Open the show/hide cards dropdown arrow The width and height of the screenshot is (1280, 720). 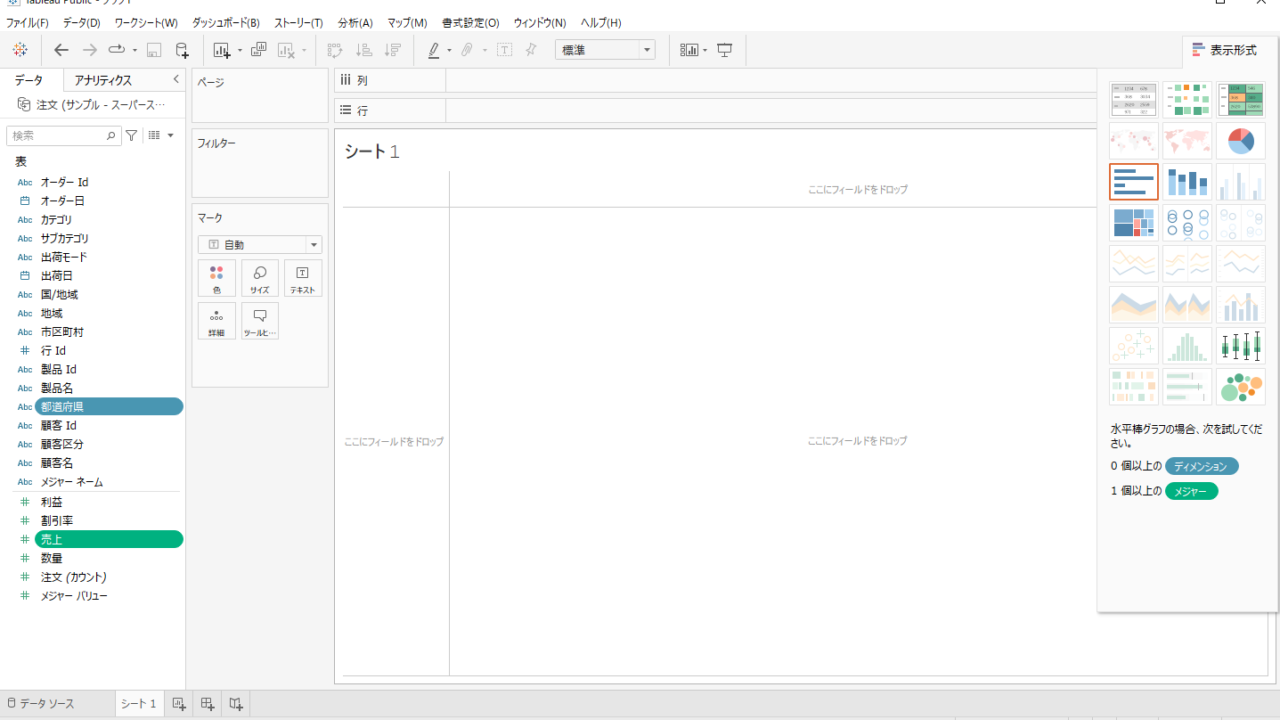[705, 50]
